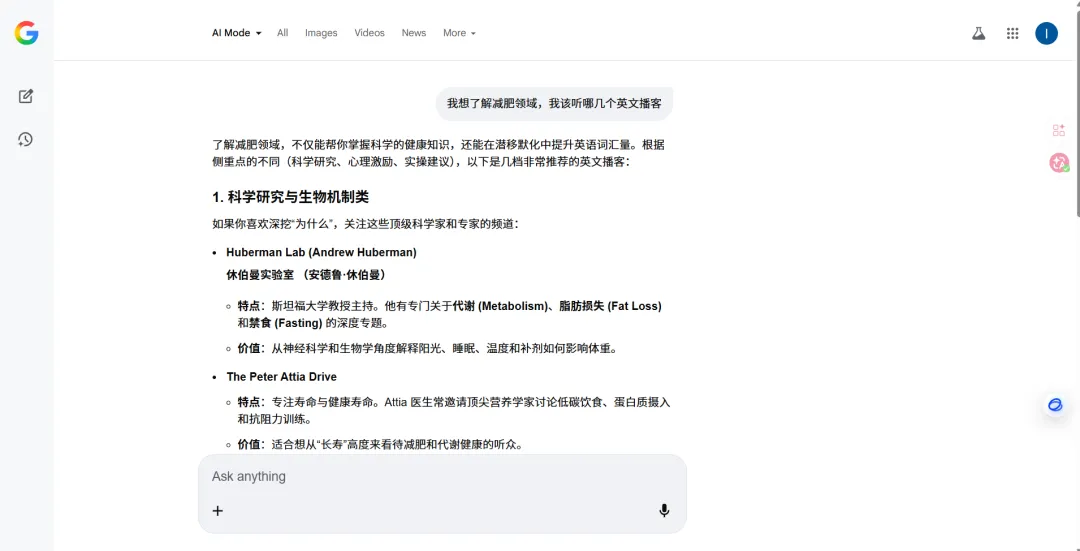
Task: Click the pink grid extension icon
Action: click(x=1058, y=130)
